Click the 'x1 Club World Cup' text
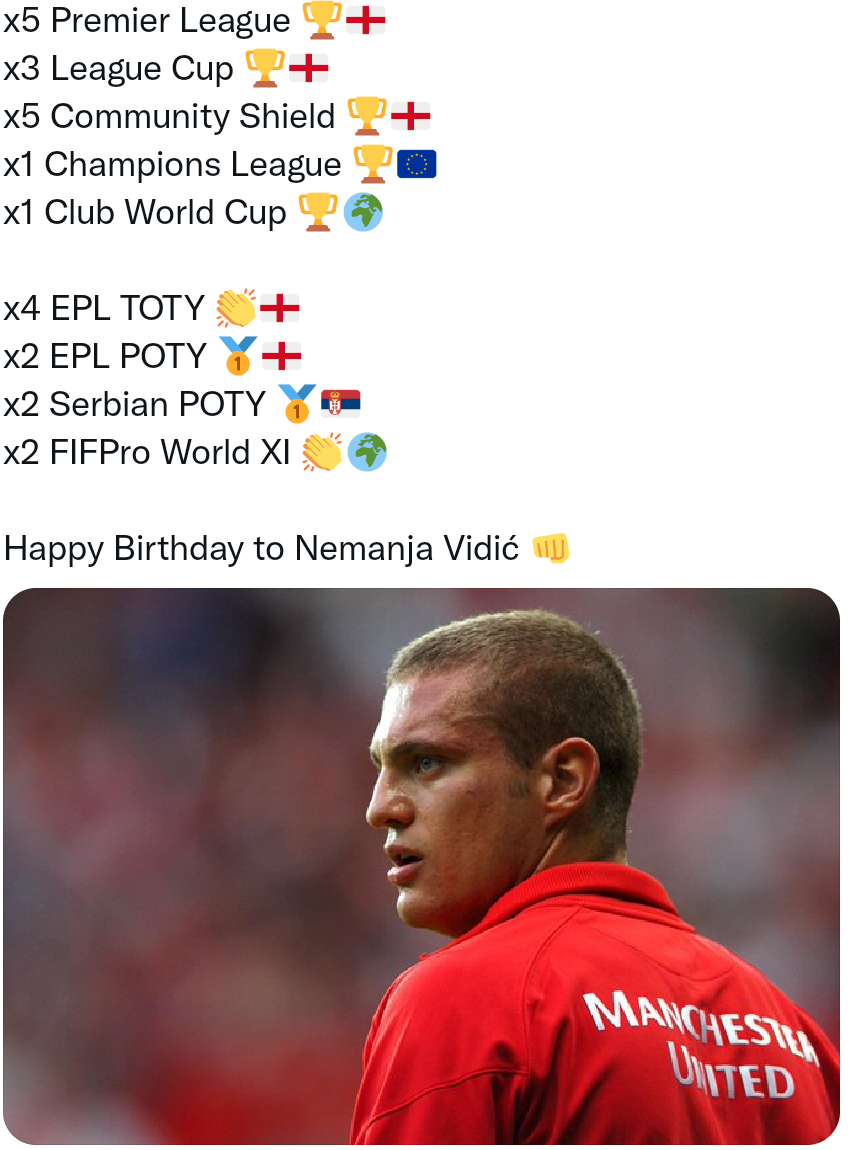Screen dimensions: 856x1150 [x=145, y=212]
